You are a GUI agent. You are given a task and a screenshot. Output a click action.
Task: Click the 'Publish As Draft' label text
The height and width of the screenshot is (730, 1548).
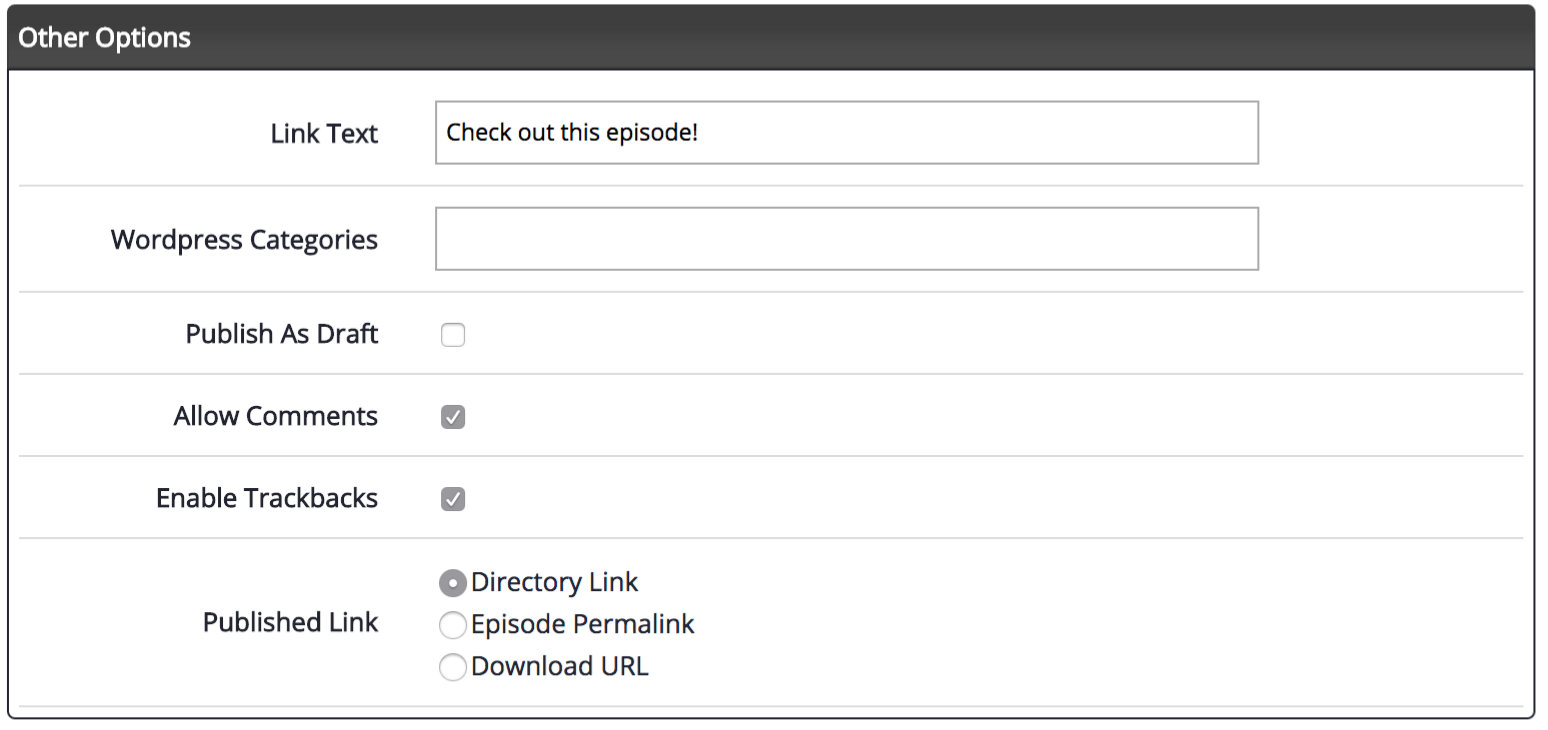pos(282,334)
